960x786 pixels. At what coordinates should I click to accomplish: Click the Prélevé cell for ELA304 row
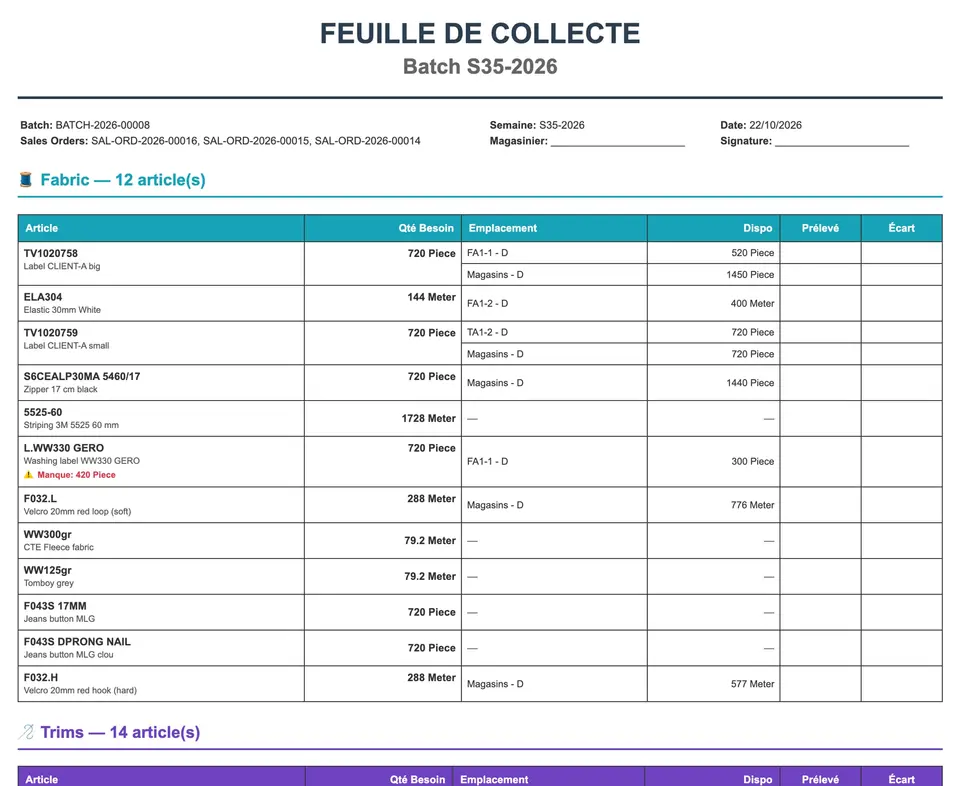click(820, 304)
